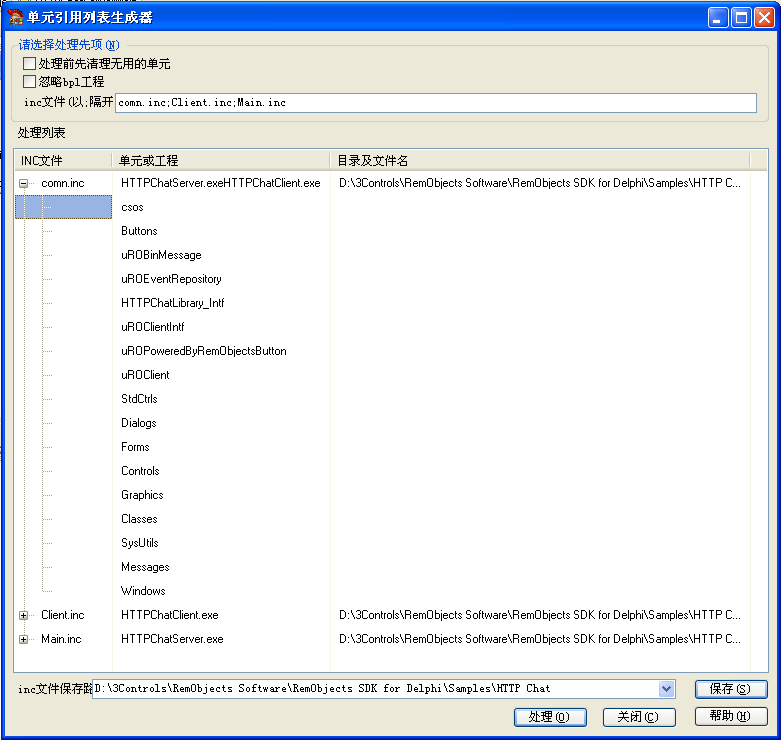Select the uROPoweredByRemObjectsButton entry
Screen dimensions: 781x743
click(x=203, y=351)
